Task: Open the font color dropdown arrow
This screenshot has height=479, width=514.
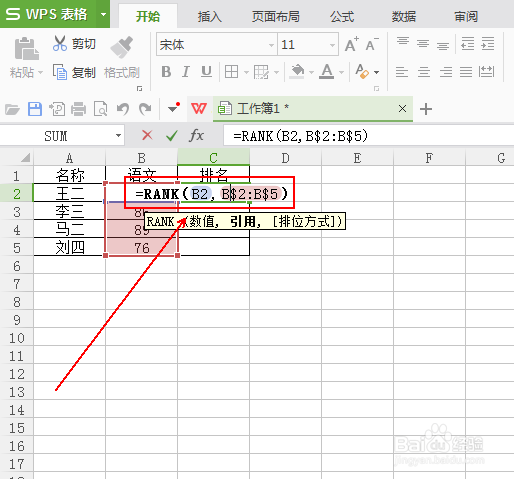Action: point(341,72)
